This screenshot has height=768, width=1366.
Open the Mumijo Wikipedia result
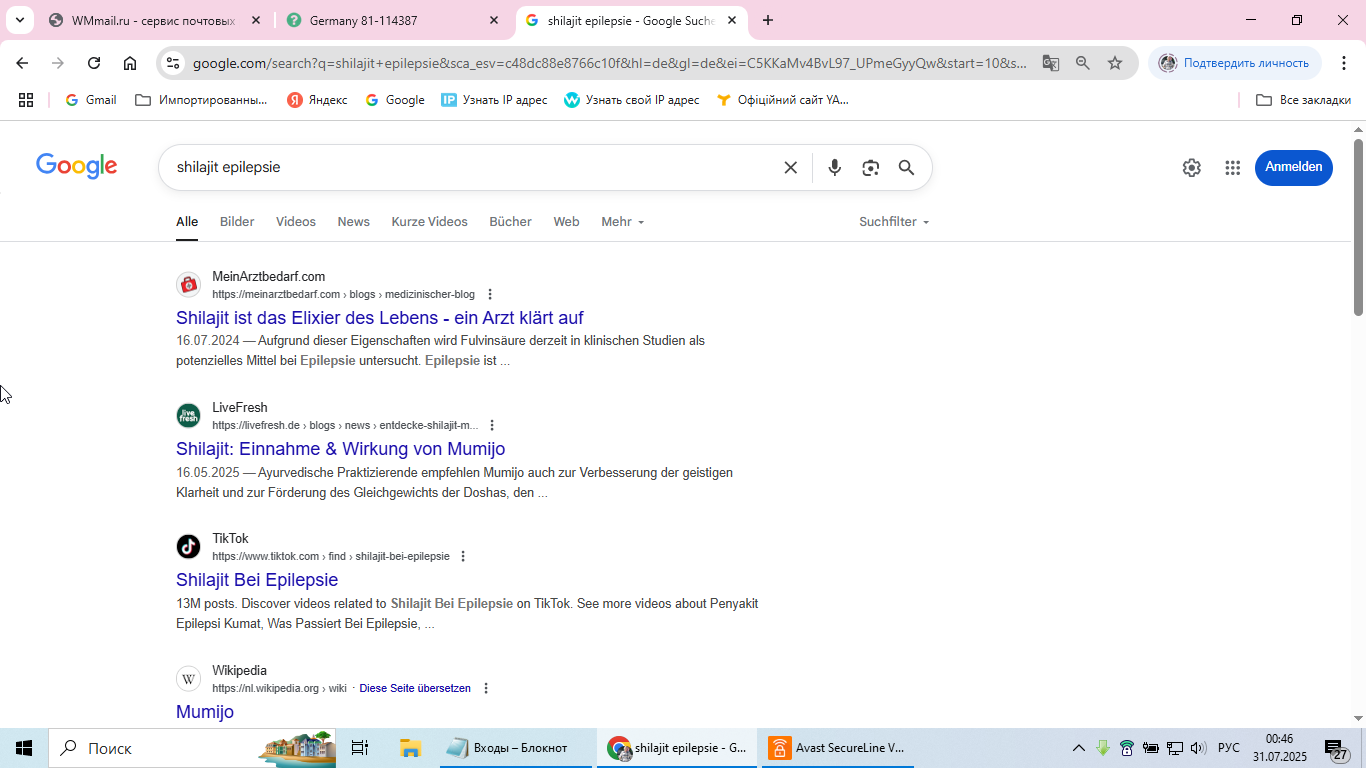pos(205,712)
